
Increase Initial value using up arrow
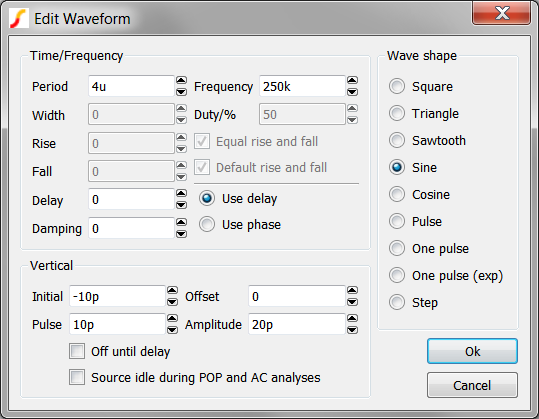[x=172, y=290]
